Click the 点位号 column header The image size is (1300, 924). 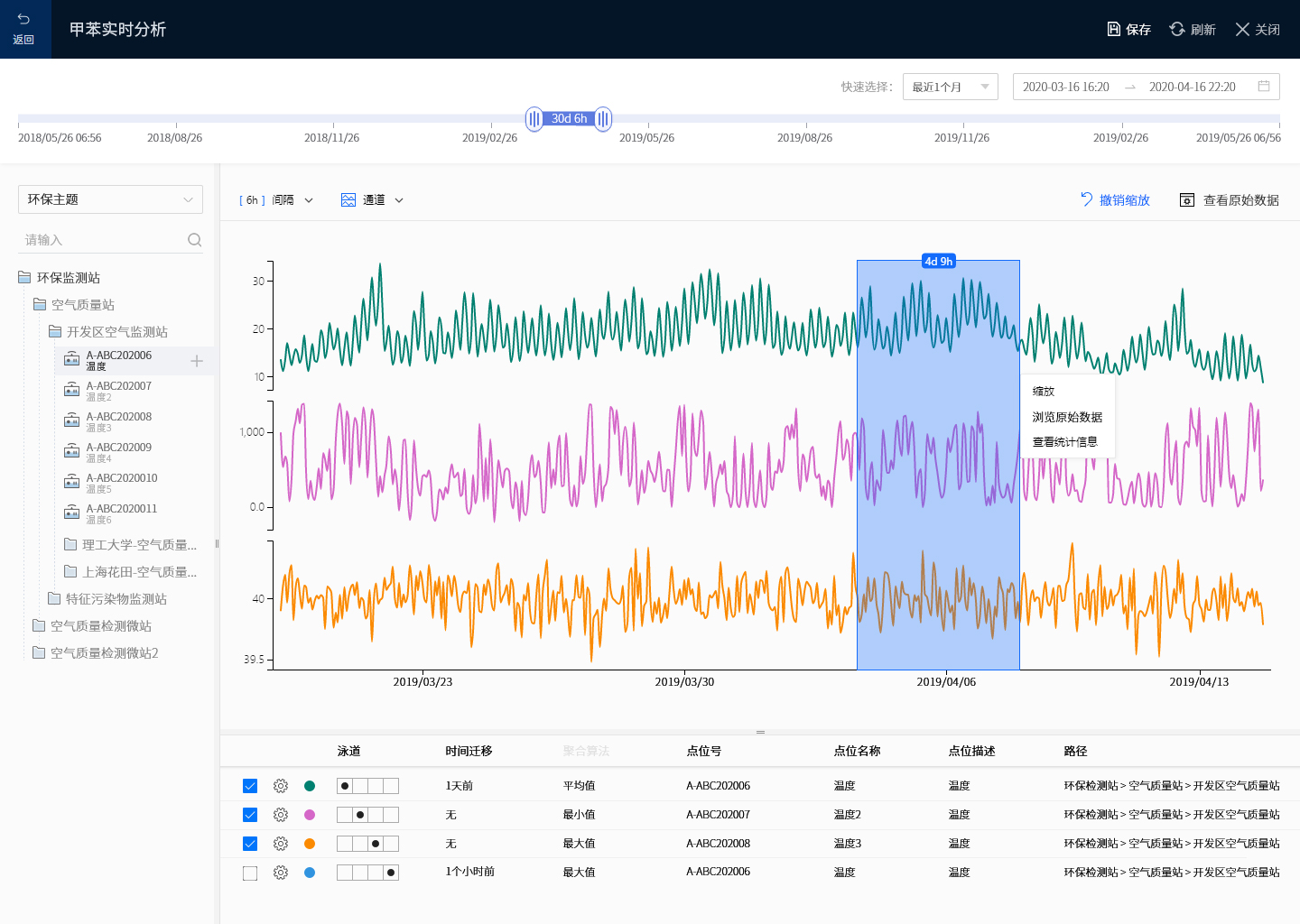point(704,751)
